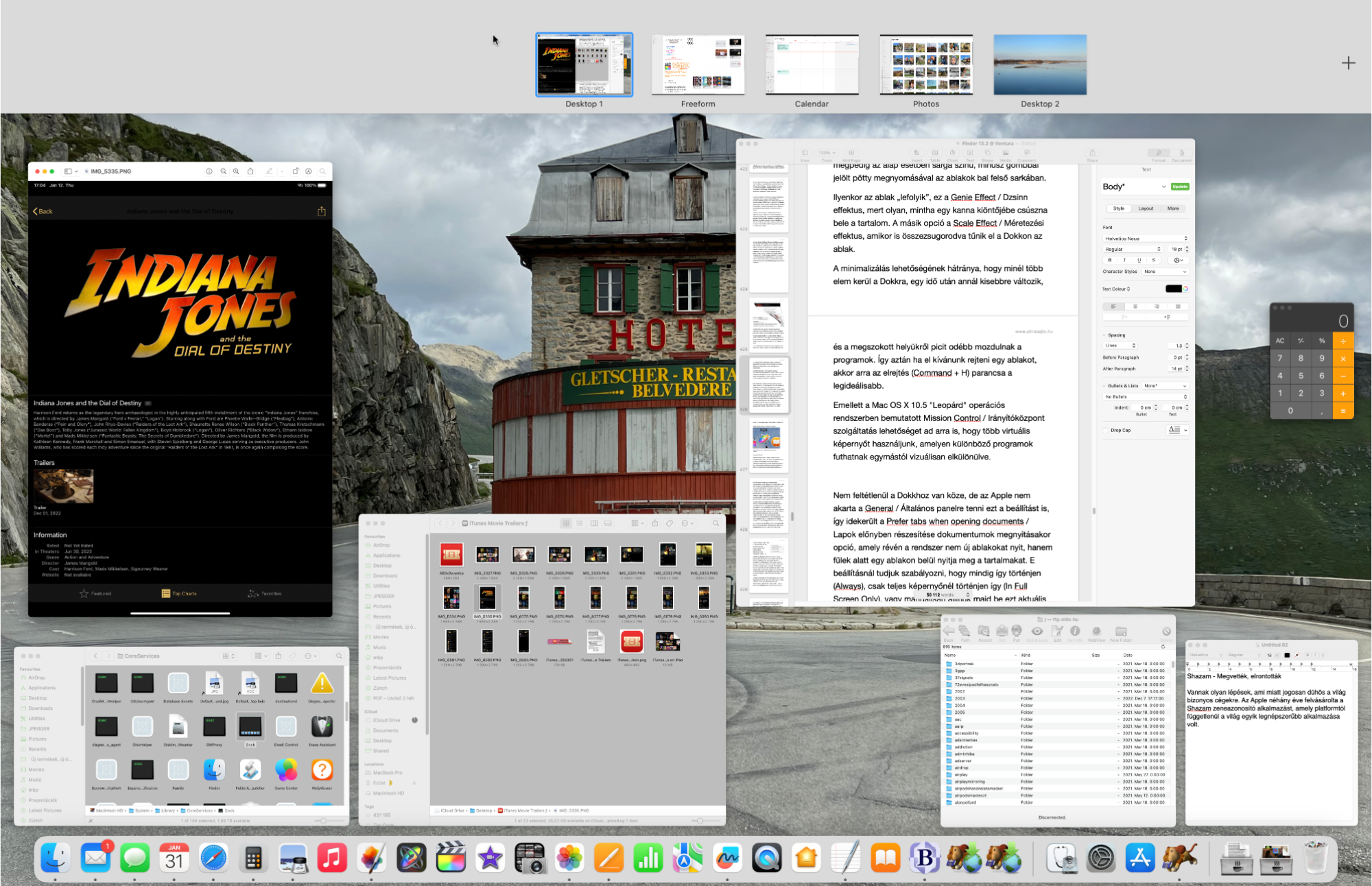Launch Messages from the Dock
This screenshot has height=886, width=1372.
[x=135, y=858]
